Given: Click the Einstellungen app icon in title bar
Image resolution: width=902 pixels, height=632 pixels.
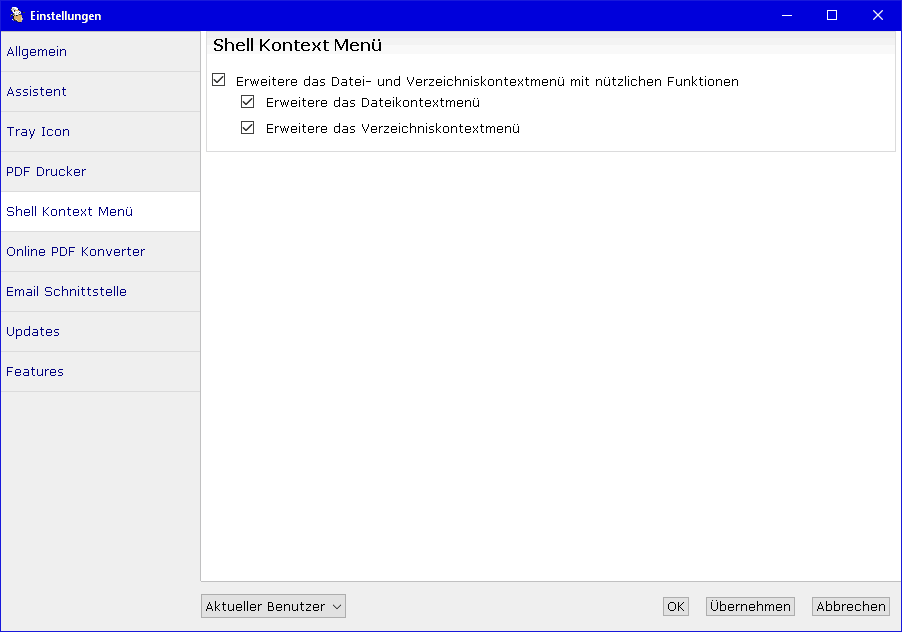Looking at the screenshot, I should (x=16, y=15).
